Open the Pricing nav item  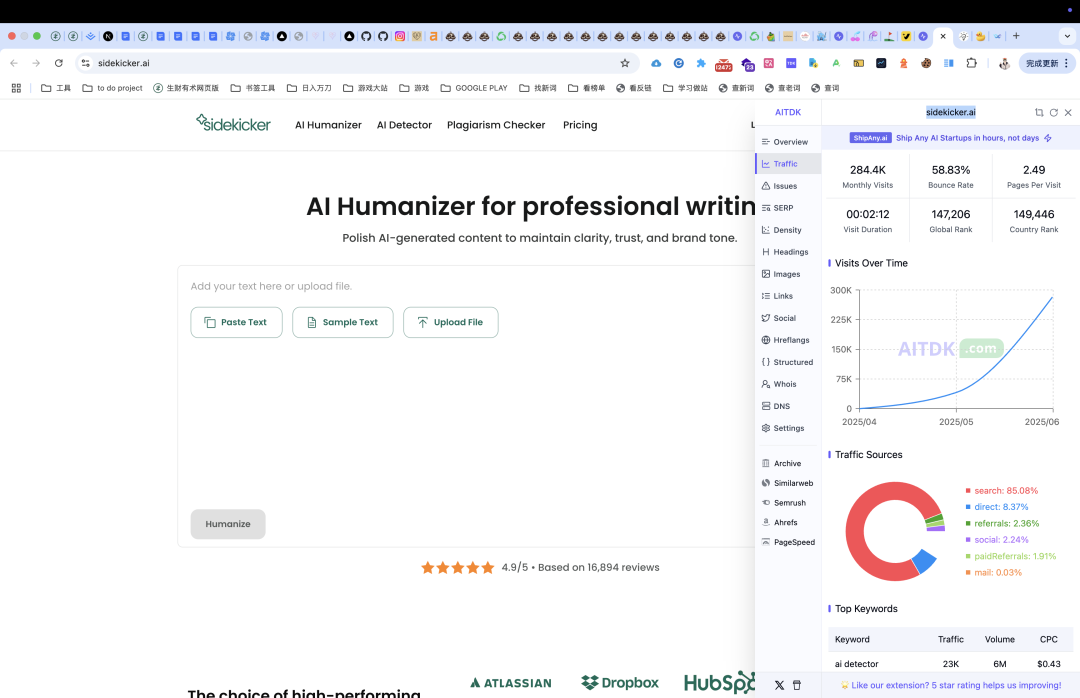point(580,125)
